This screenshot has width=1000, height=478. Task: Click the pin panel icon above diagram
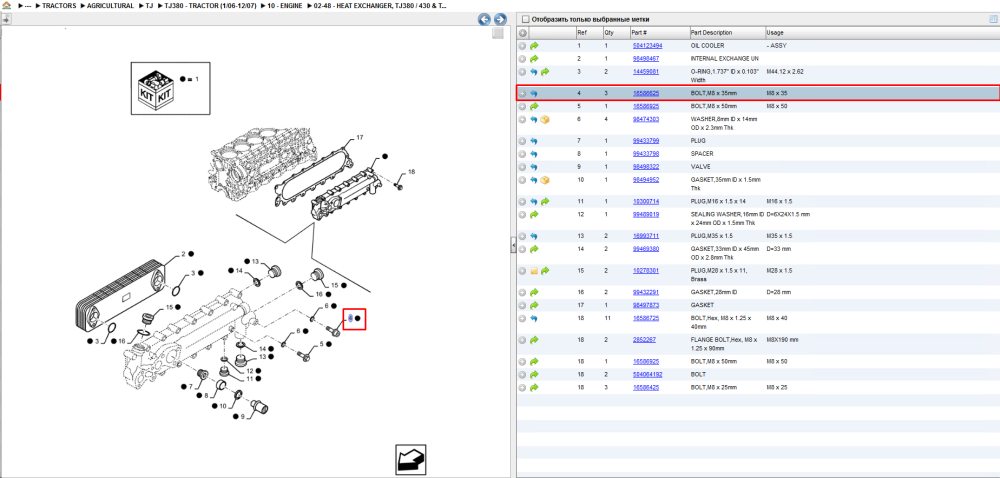click(6, 19)
